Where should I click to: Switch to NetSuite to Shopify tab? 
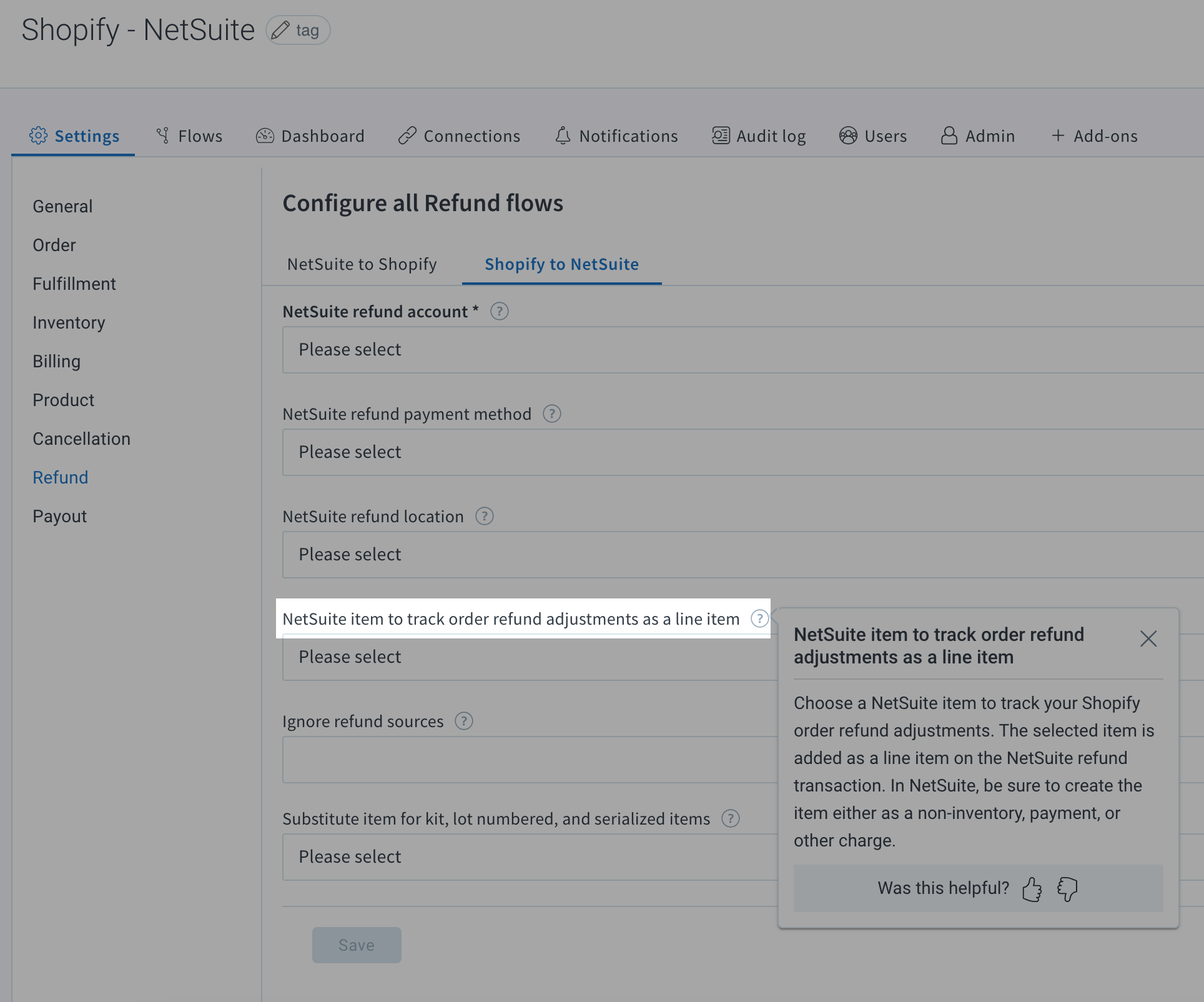click(x=362, y=264)
